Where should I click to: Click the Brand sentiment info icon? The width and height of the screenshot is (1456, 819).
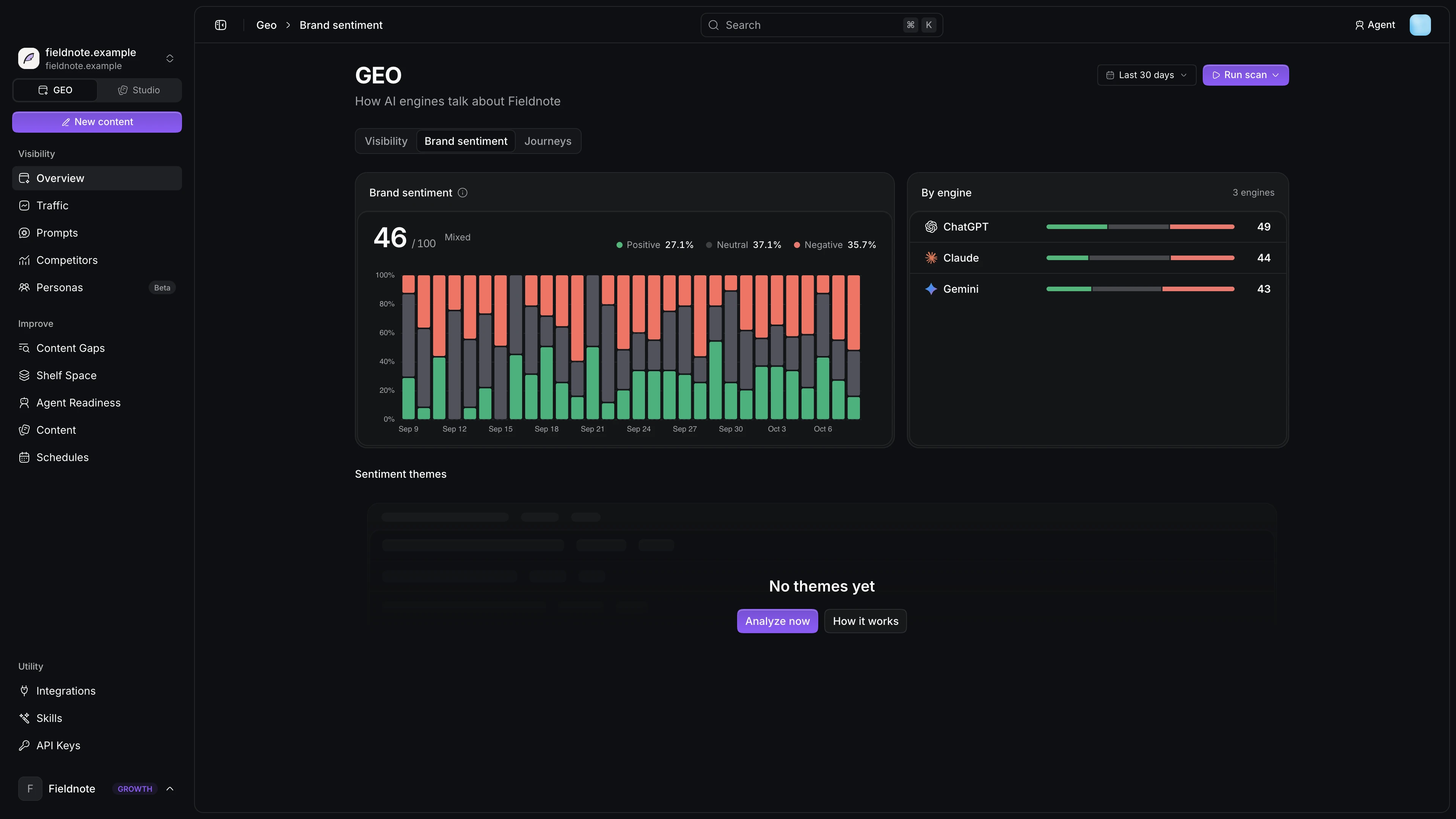tap(462, 193)
